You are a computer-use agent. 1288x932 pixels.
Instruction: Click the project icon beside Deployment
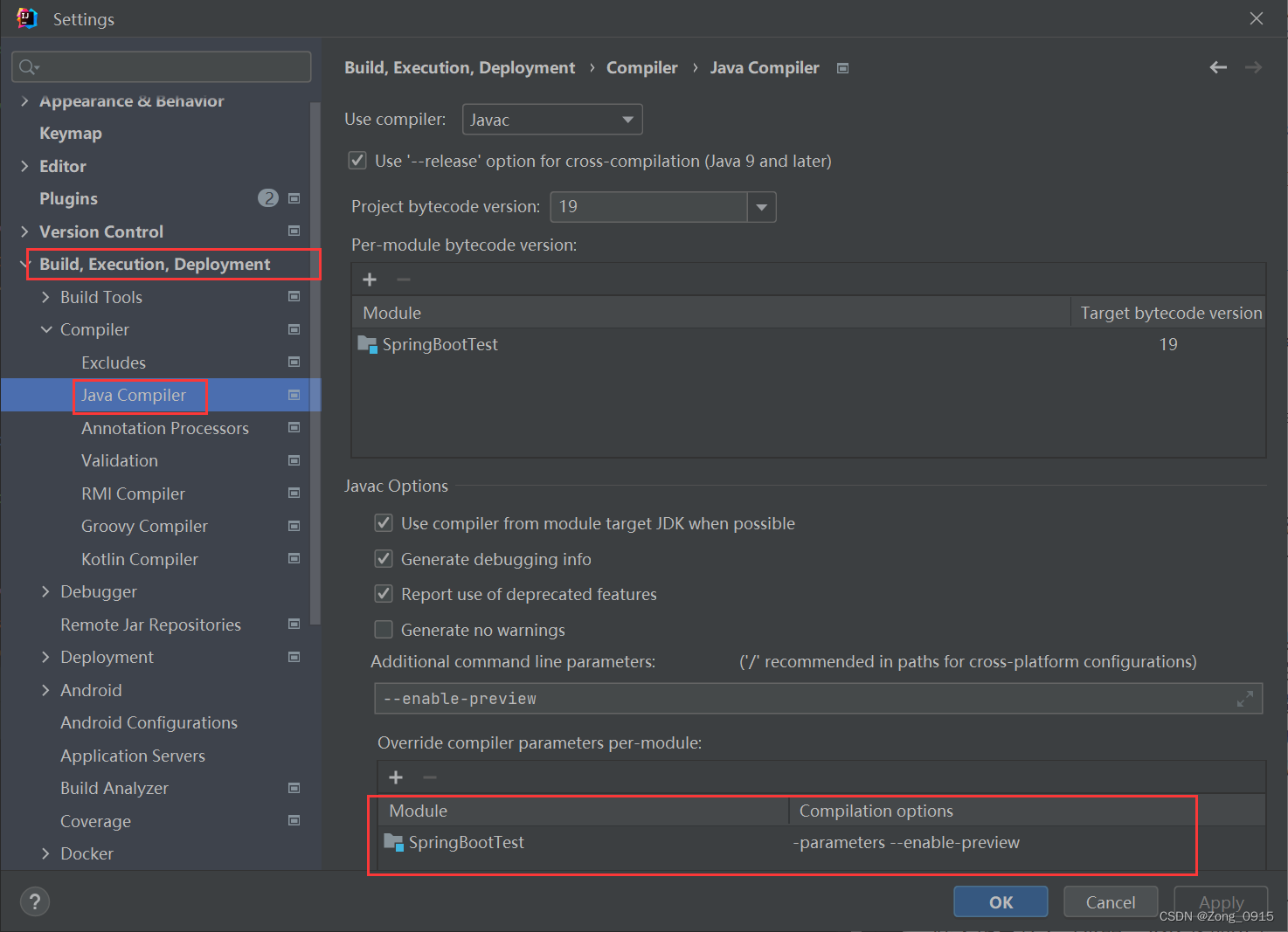pyautogui.click(x=294, y=657)
